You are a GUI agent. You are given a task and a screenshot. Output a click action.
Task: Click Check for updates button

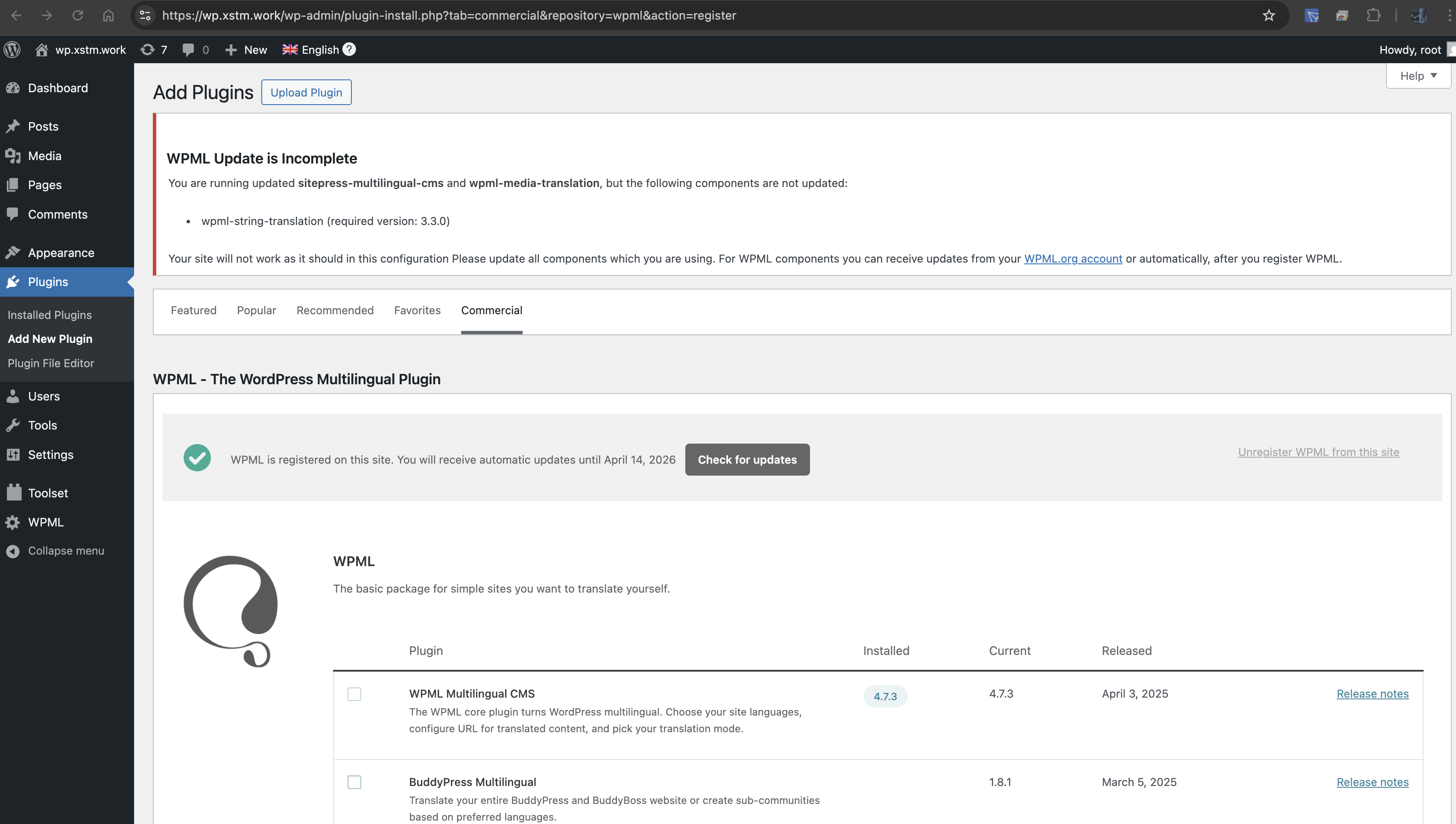(747, 459)
